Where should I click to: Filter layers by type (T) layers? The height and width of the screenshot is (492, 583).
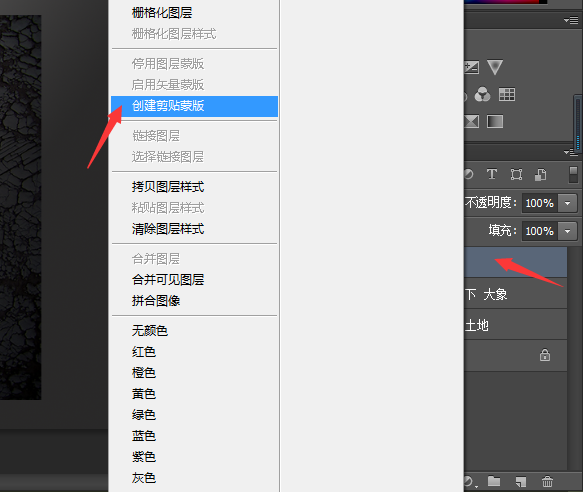(492, 174)
